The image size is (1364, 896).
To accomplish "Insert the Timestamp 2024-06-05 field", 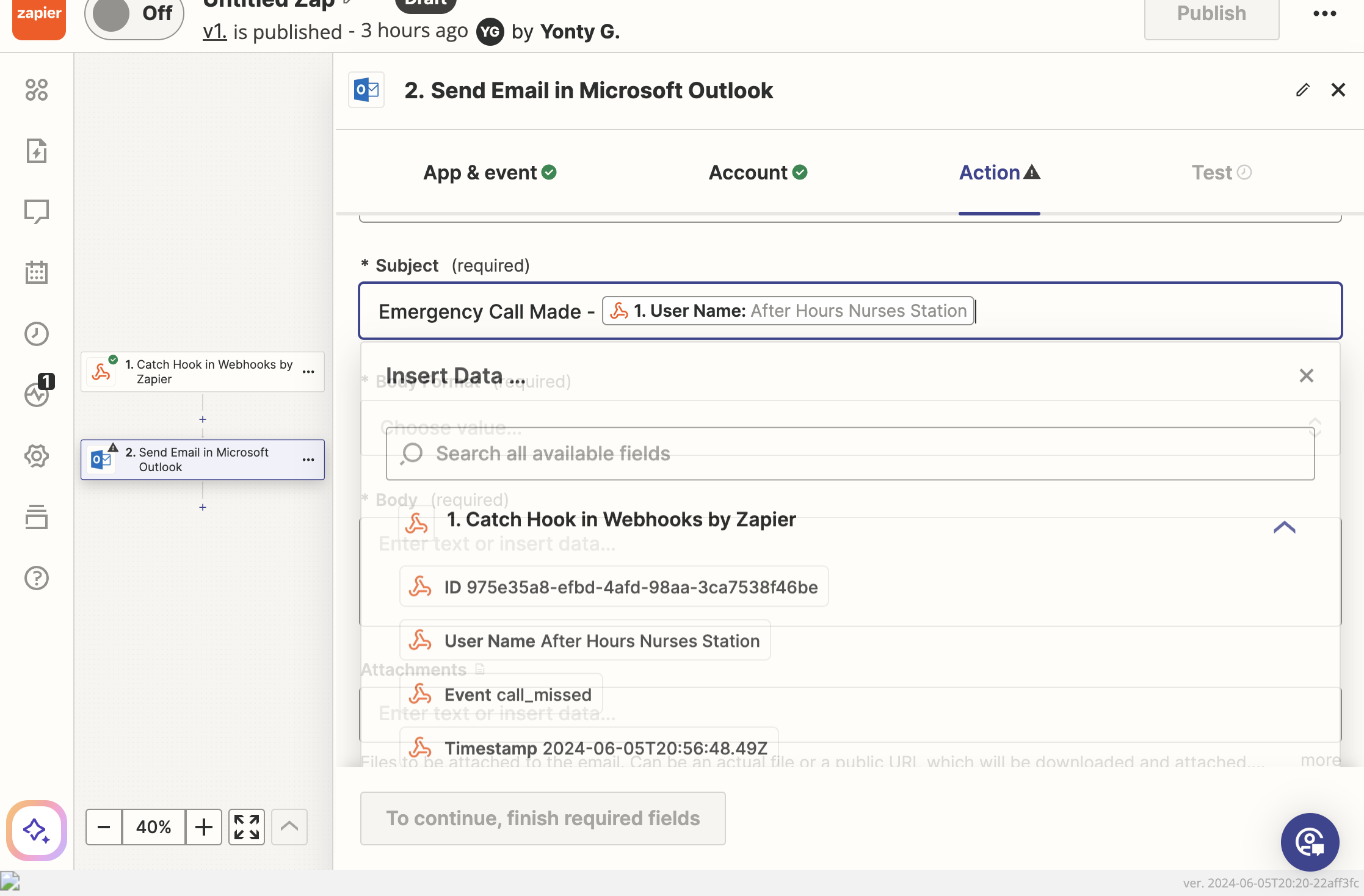I will pyautogui.click(x=589, y=747).
